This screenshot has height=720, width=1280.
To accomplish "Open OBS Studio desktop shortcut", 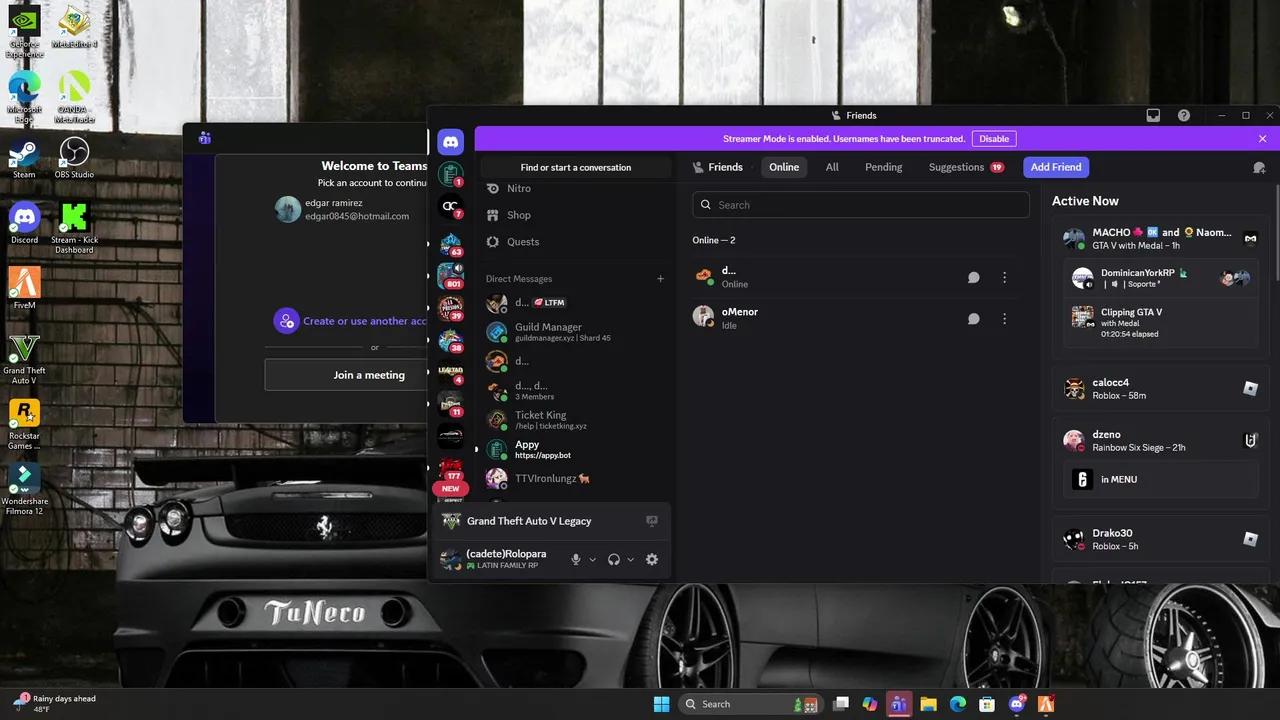I will pos(74,159).
